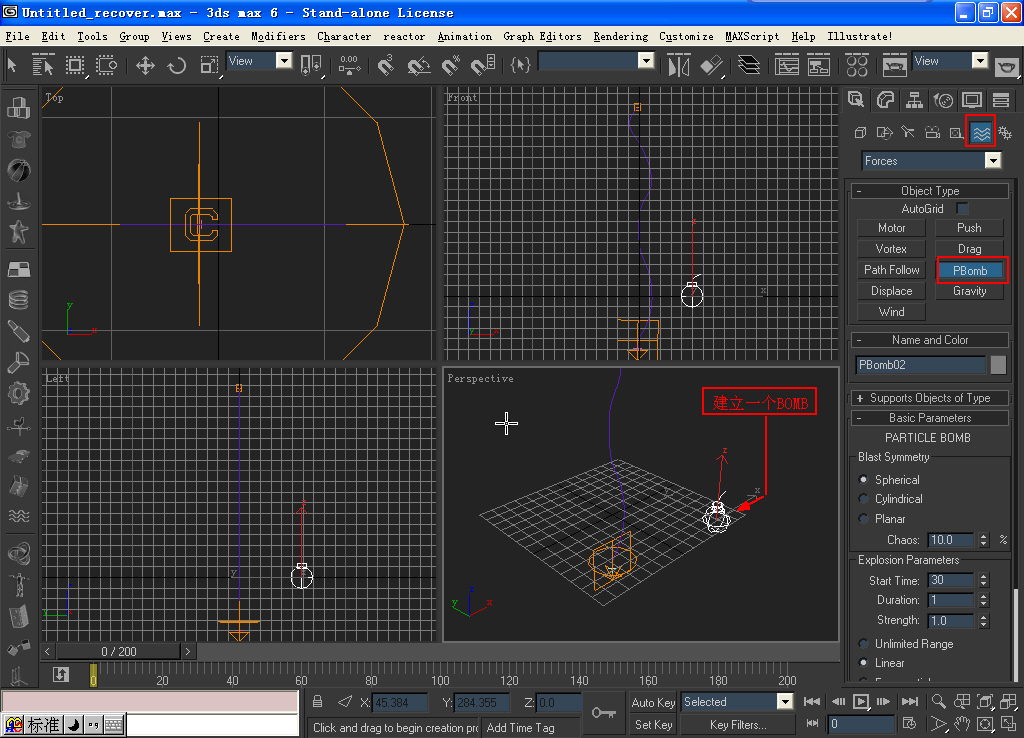The width and height of the screenshot is (1024, 738).
Task: Click the Set Keys large key icon
Action: tap(603, 713)
